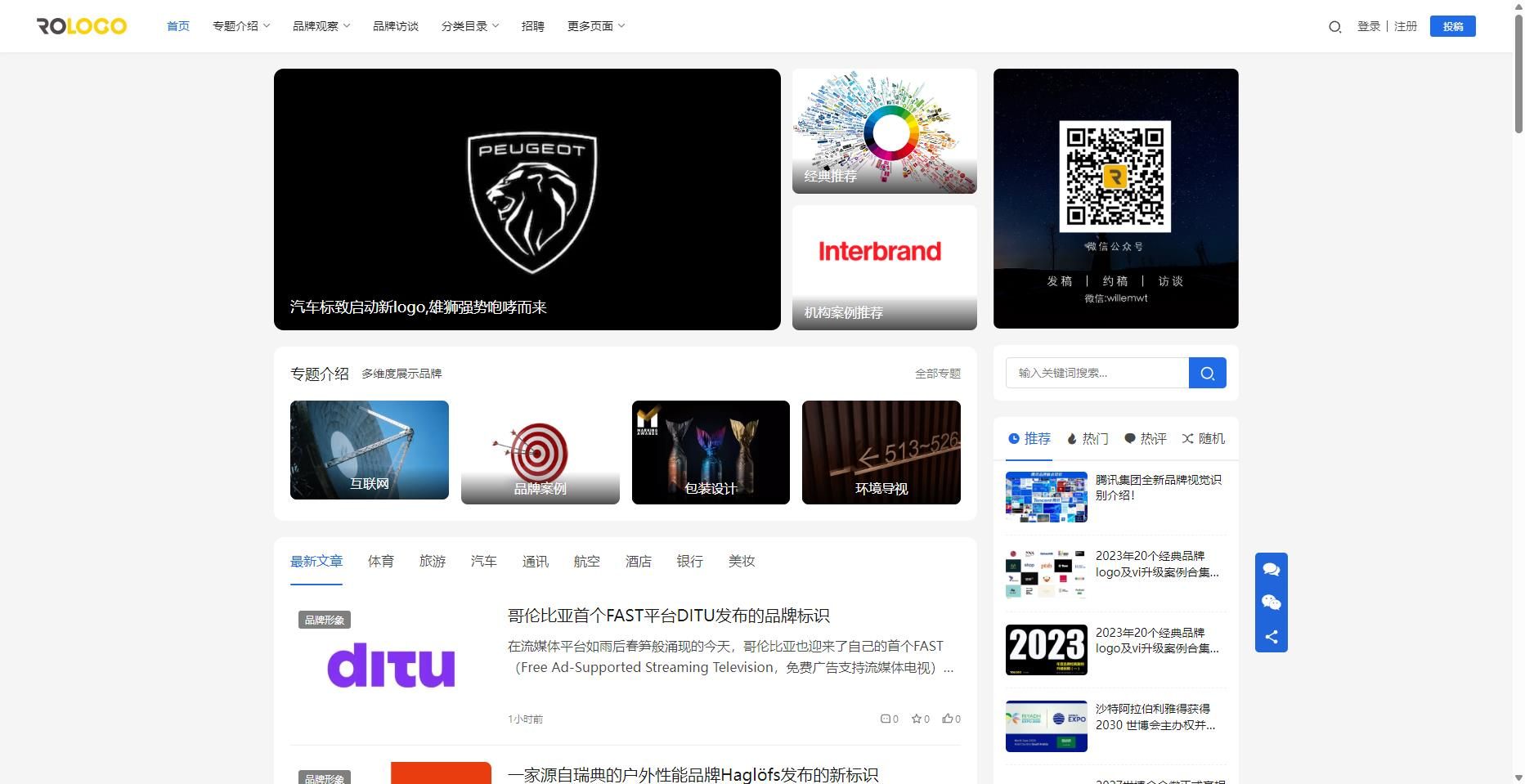The image size is (1525, 784).
Task: Select the 最新文章 article tab
Action: [x=316, y=562]
